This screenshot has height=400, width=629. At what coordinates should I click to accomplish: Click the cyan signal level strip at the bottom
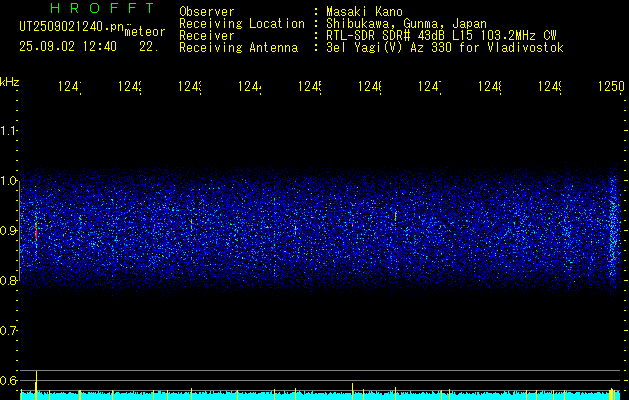(x=321, y=396)
